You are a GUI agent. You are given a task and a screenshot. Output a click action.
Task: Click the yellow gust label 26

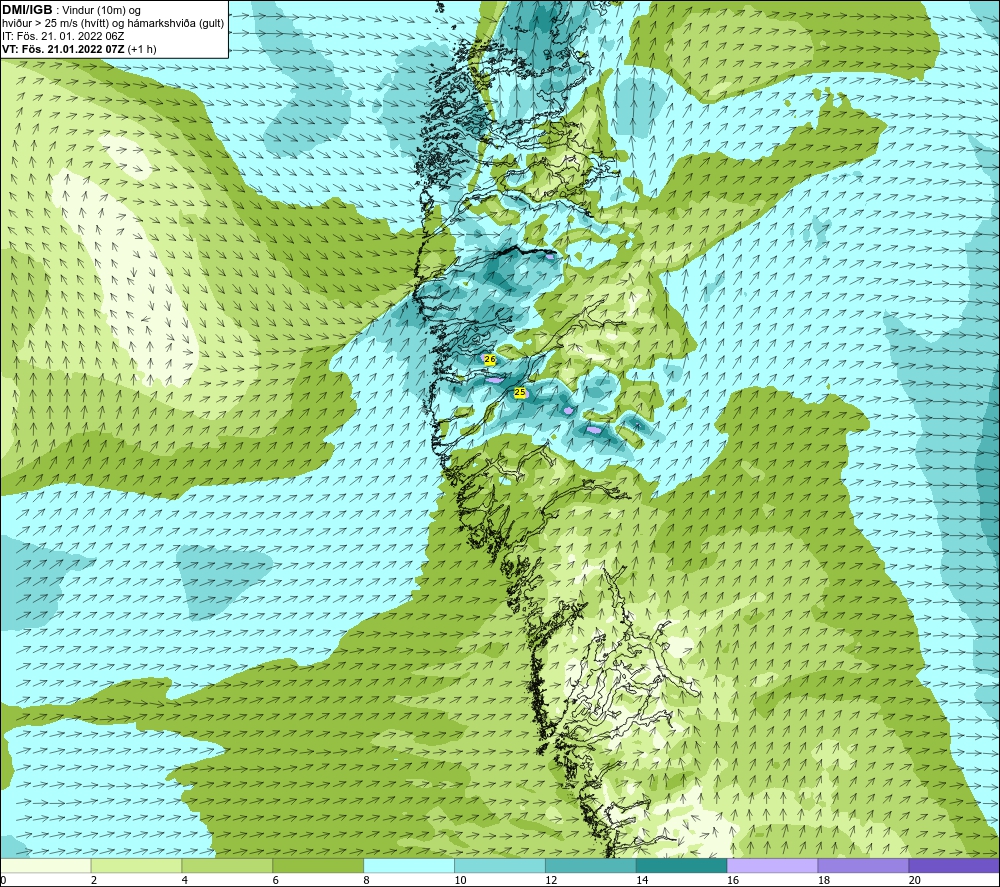[490, 360]
